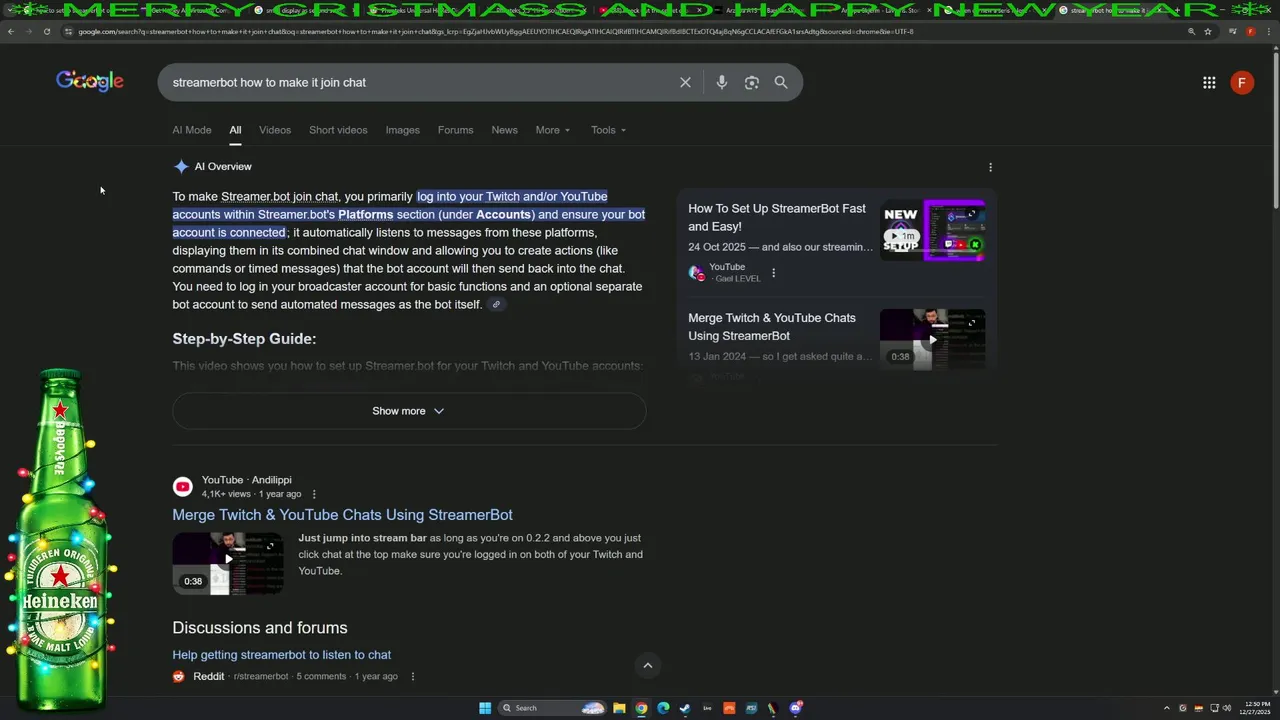Open 'Merge Twitch & YouTube Chats Using StreamerBot' result

(342, 515)
